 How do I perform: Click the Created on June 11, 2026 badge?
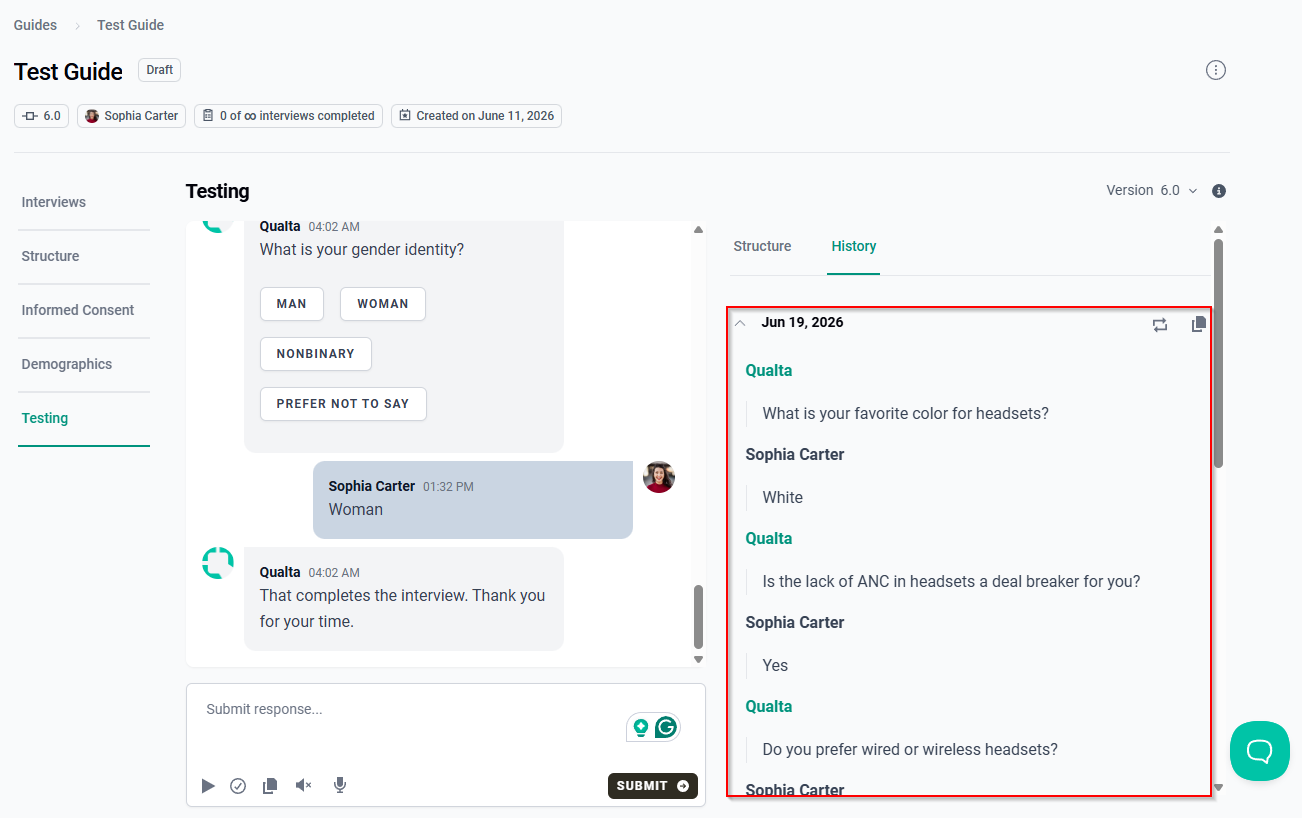[x=476, y=116]
